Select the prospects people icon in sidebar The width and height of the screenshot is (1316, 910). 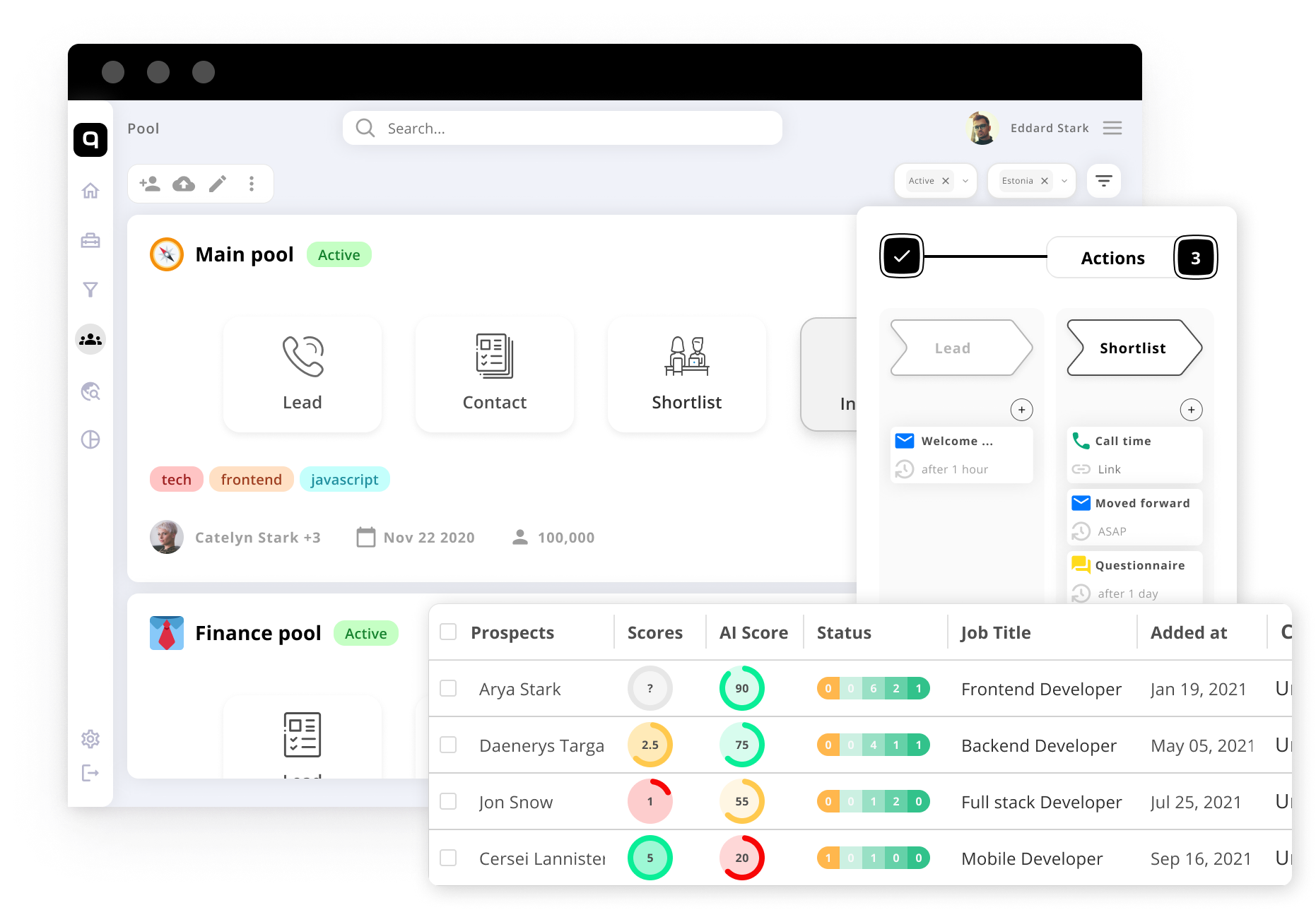pyautogui.click(x=90, y=340)
